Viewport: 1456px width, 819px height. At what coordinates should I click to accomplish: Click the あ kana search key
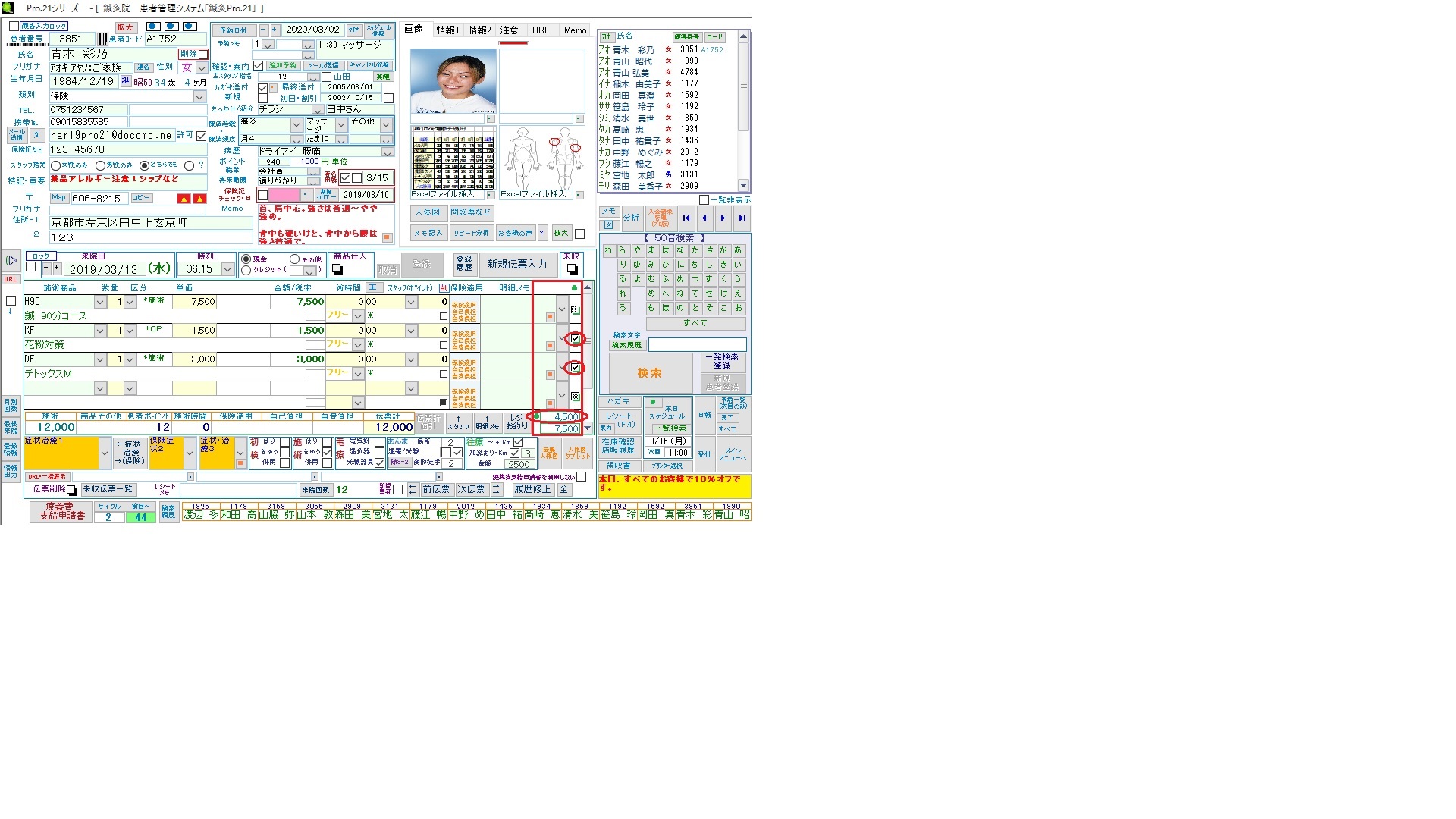coord(738,250)
